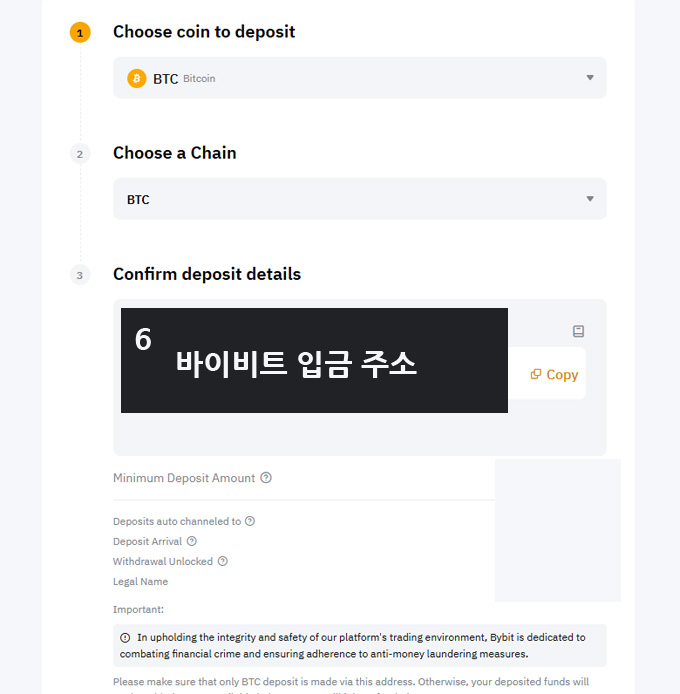Open the address book icon

coord(578,331)
